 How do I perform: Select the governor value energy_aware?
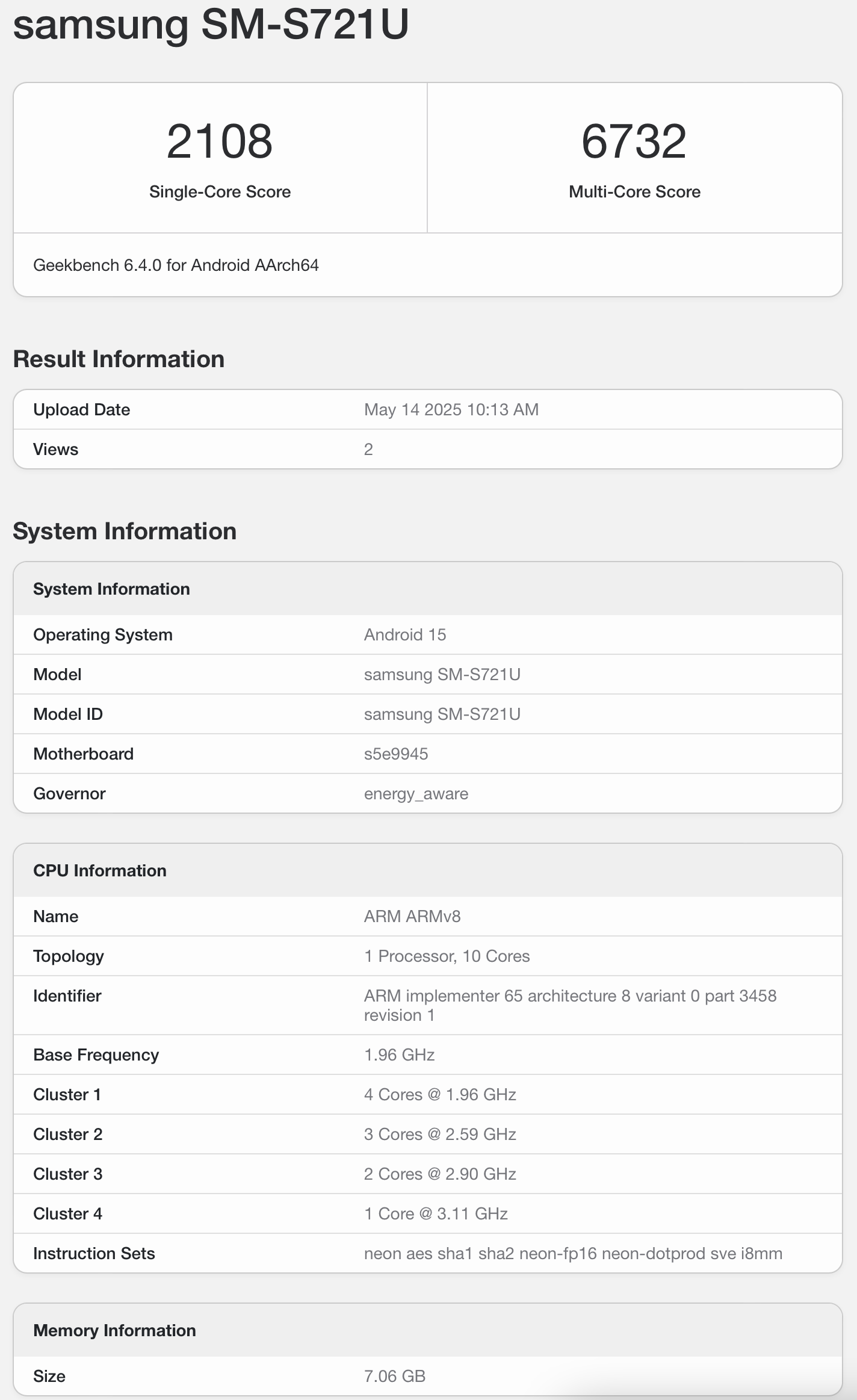(416, 794)
